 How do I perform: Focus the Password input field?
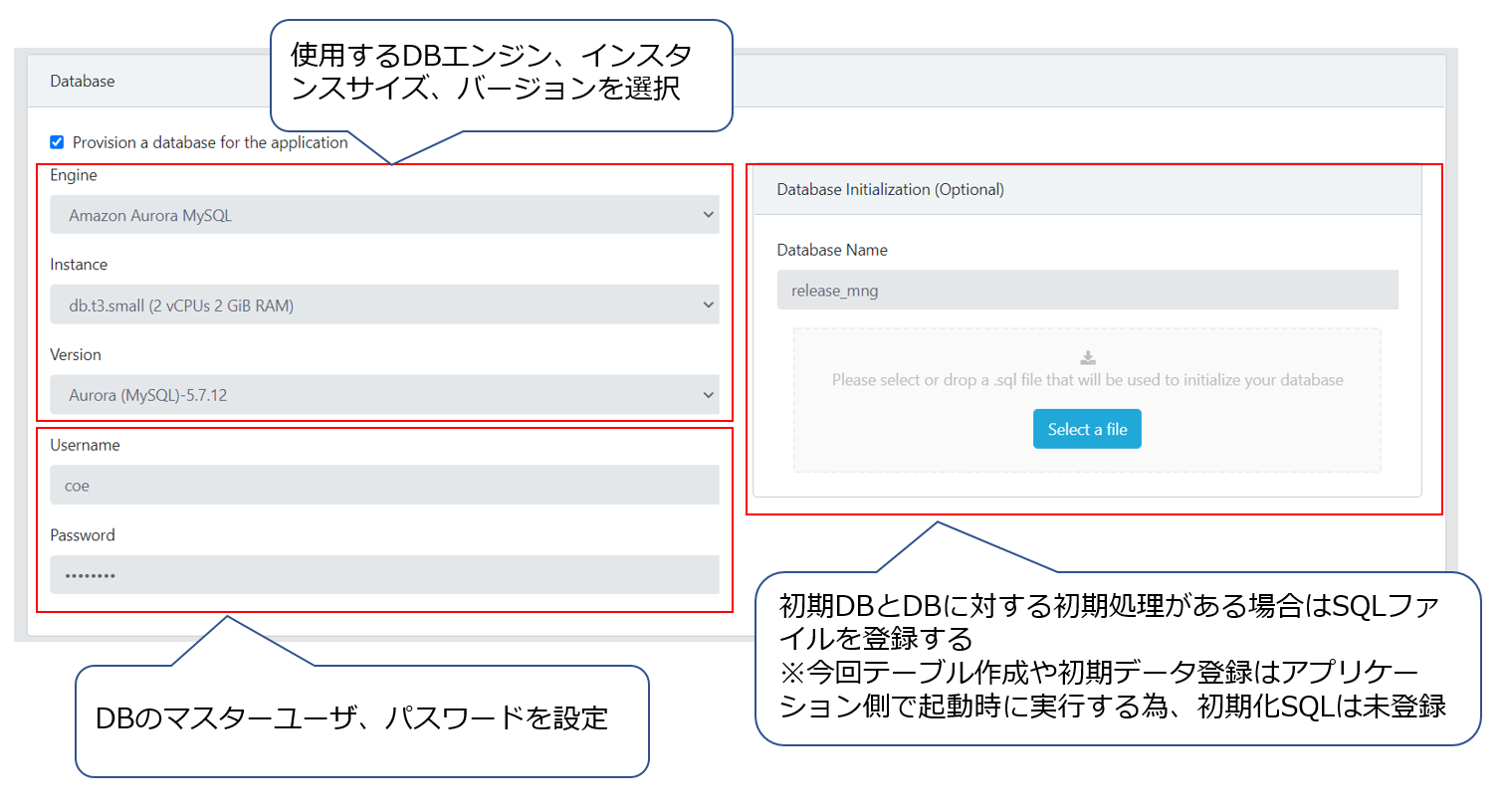384,575
